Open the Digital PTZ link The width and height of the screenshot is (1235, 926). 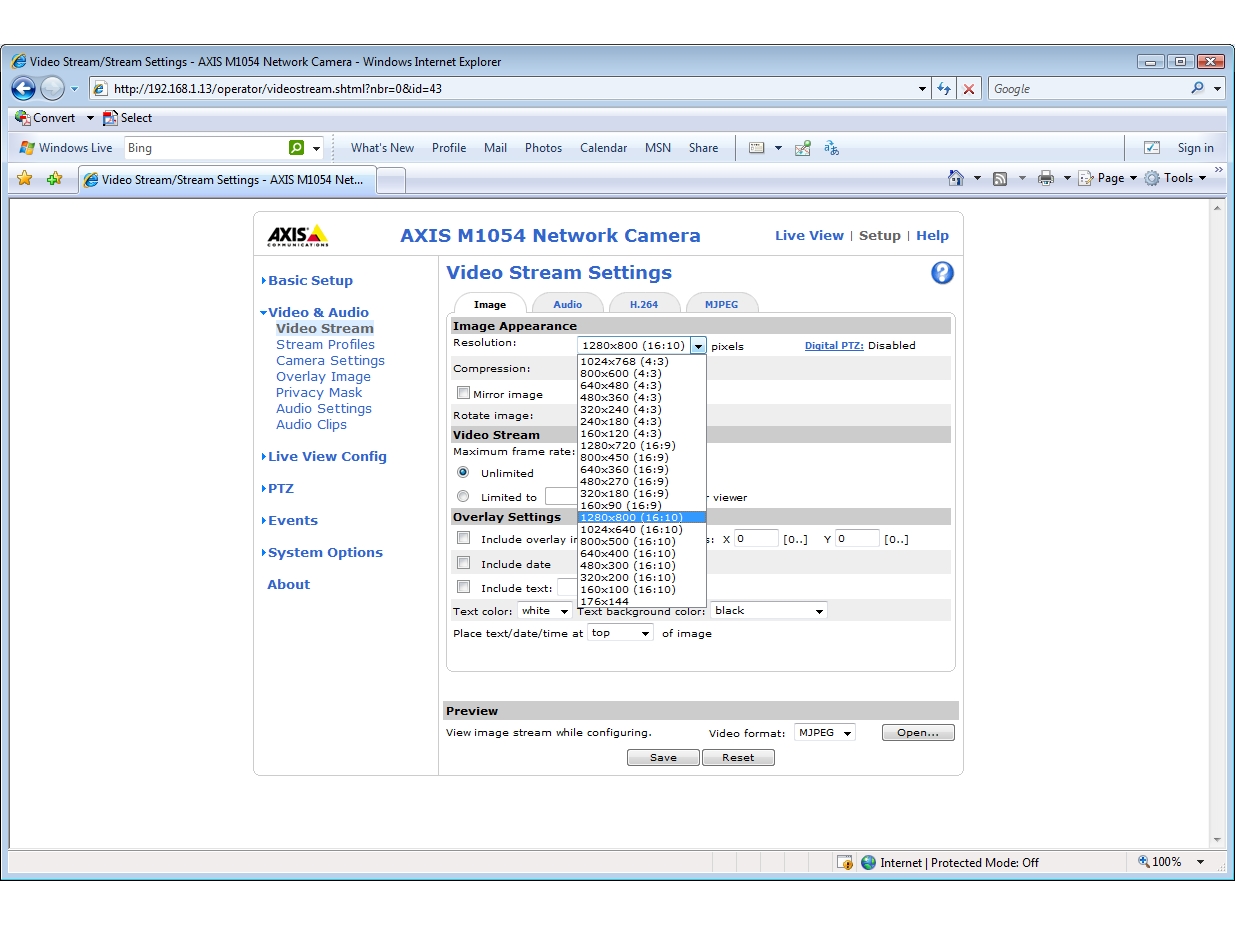tap(833, 346)
